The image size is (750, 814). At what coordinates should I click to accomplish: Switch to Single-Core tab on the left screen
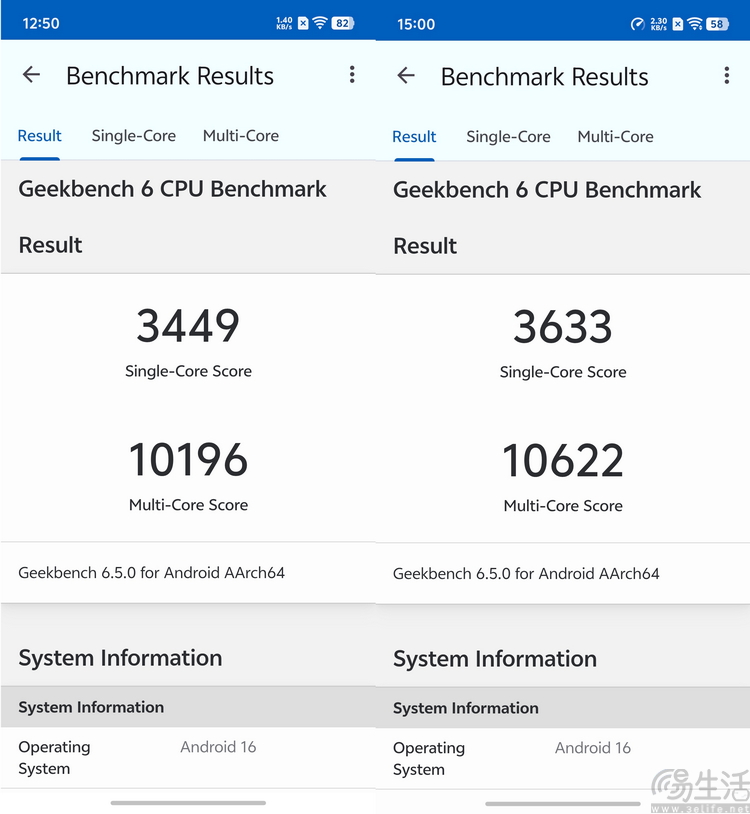(x=133, y=136)
